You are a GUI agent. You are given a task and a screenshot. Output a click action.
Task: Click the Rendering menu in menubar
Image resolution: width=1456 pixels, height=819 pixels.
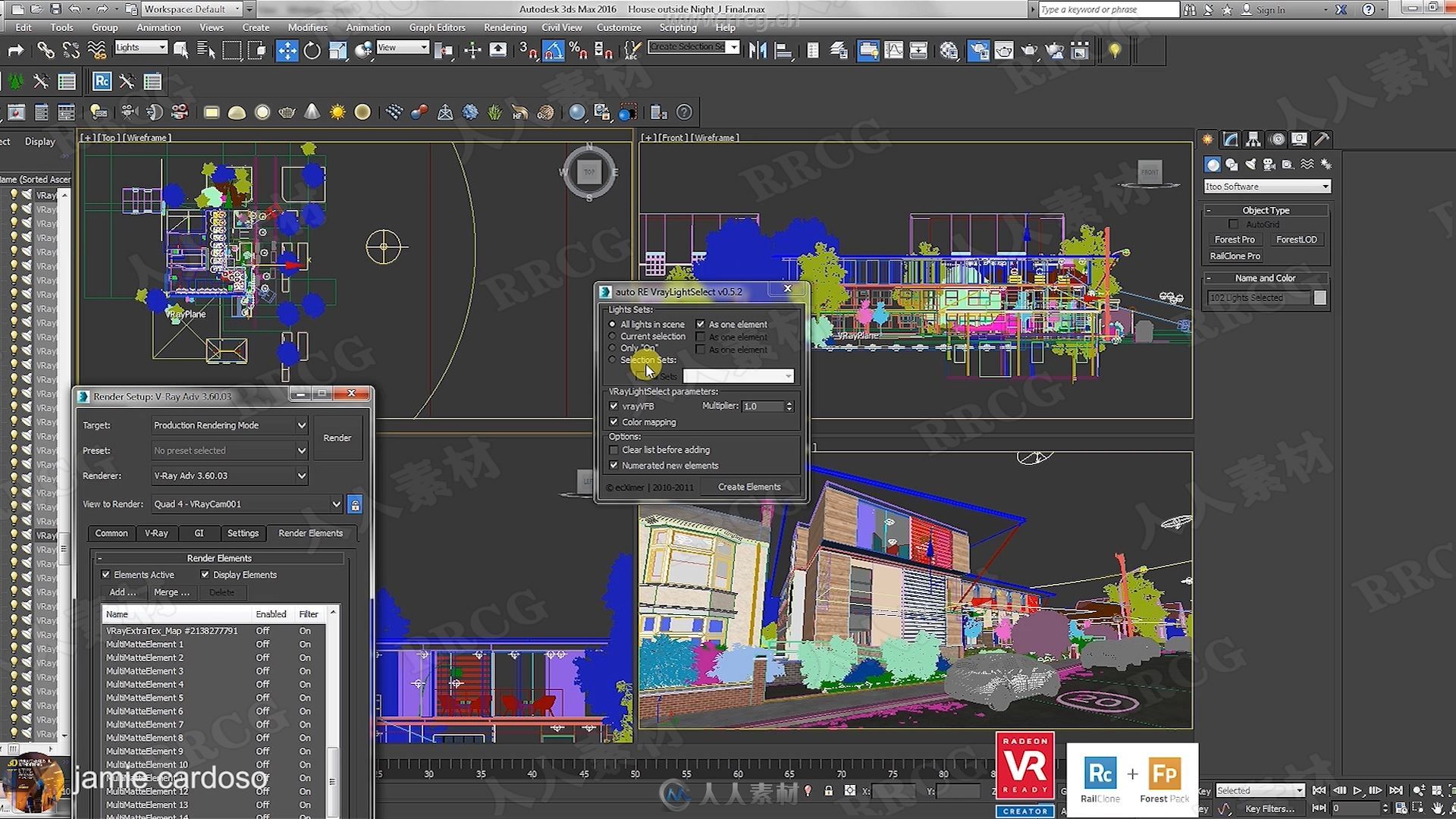(504, 27)
